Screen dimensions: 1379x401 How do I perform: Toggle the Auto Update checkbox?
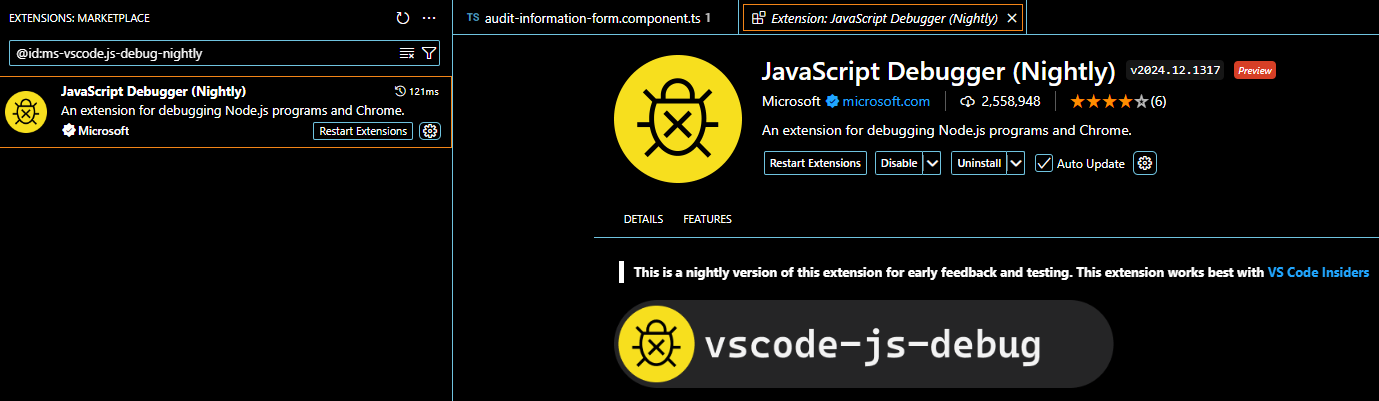coord(1043,163)
